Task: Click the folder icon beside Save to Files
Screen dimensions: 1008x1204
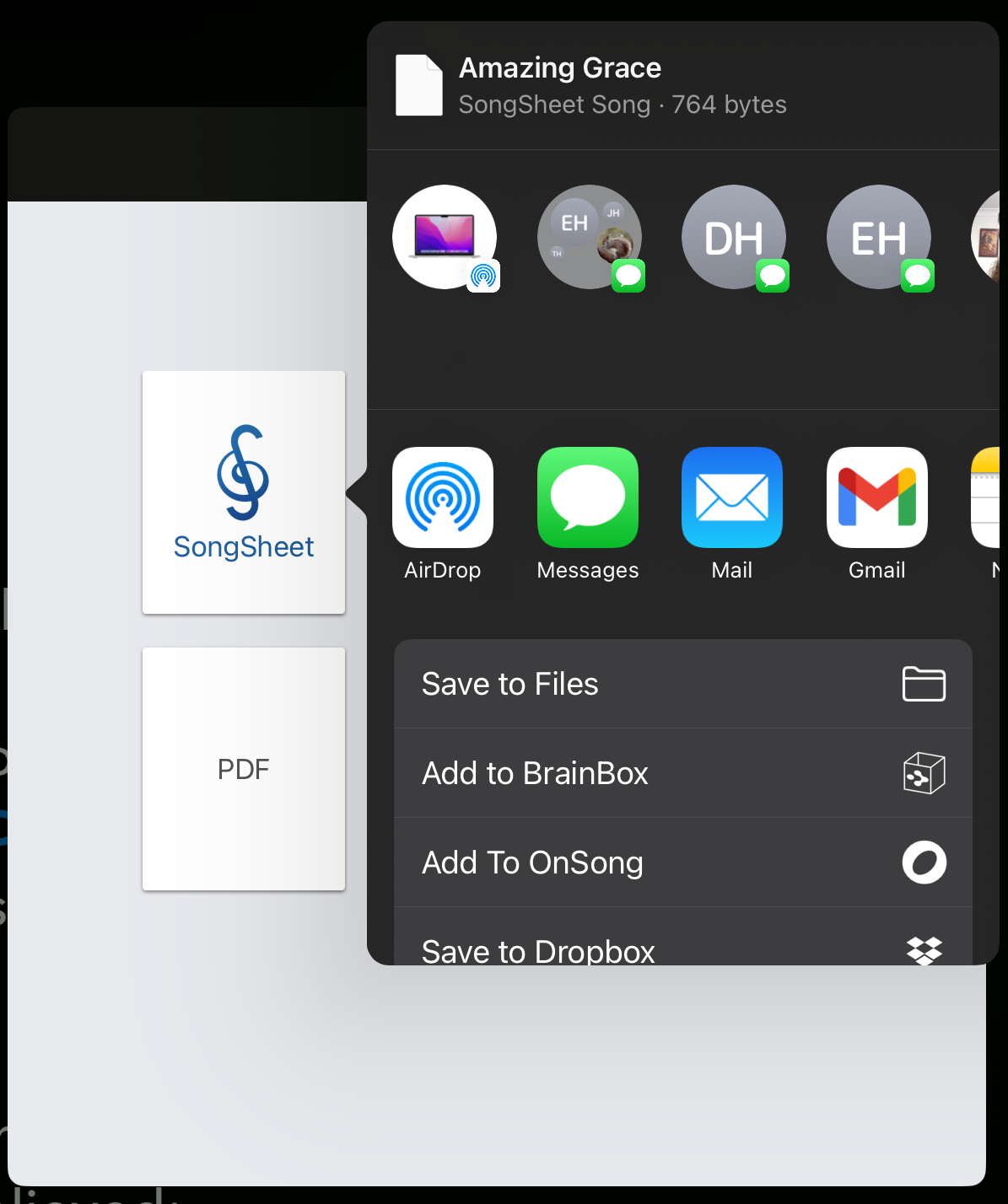Action: point(924,684)
